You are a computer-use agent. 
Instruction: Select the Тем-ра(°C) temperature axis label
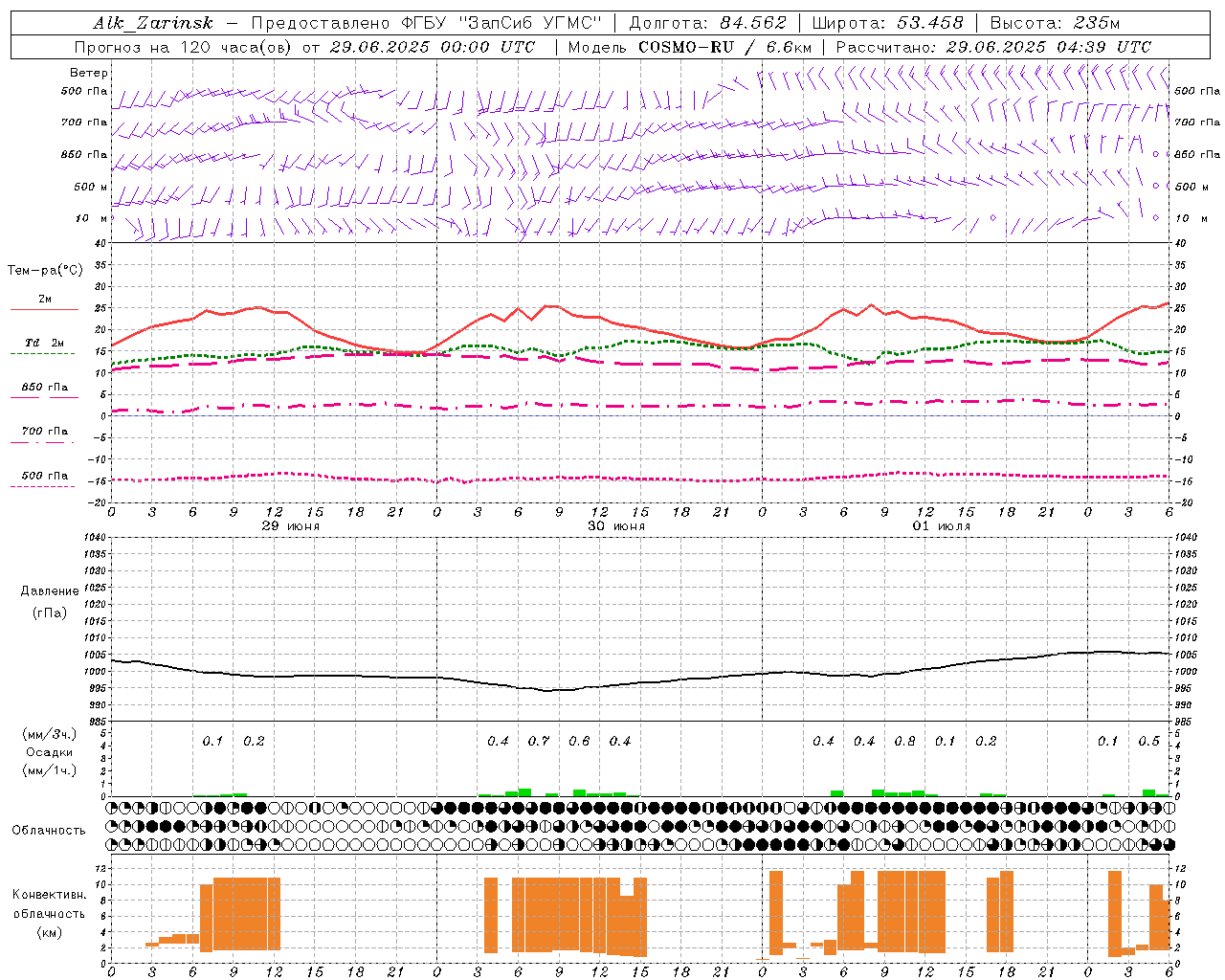pyautogui.click(x=45, y=271)
